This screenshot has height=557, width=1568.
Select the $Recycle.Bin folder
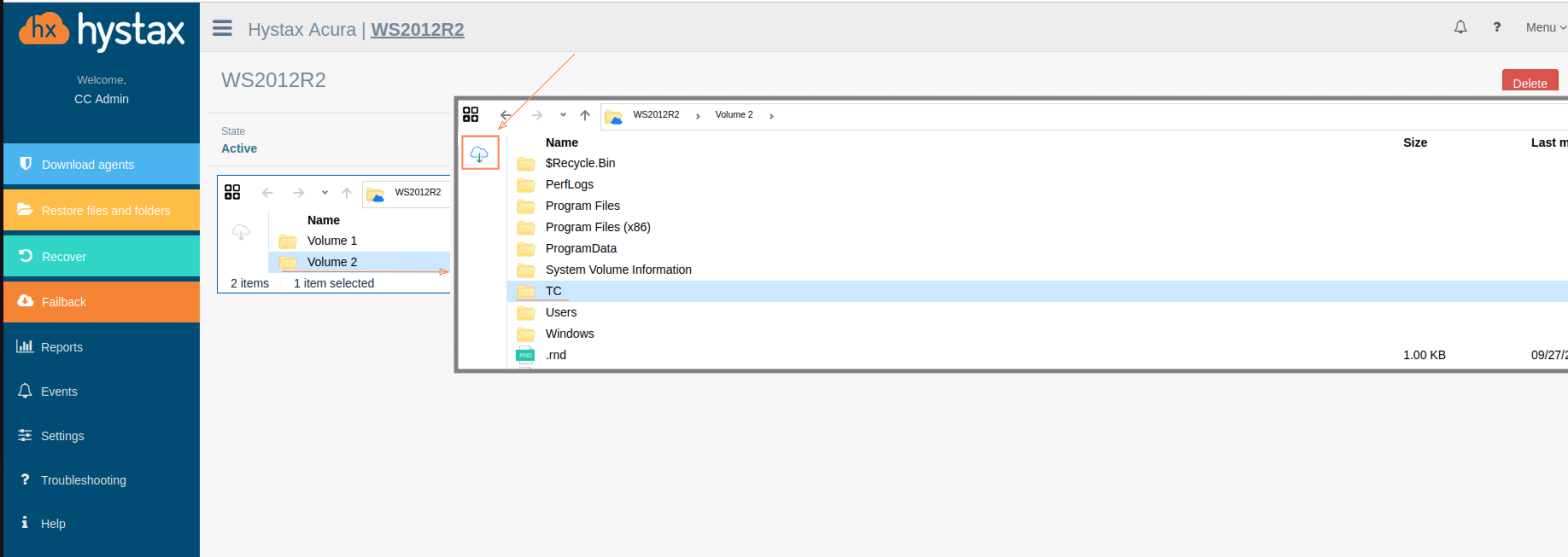tap(1037, 163)
